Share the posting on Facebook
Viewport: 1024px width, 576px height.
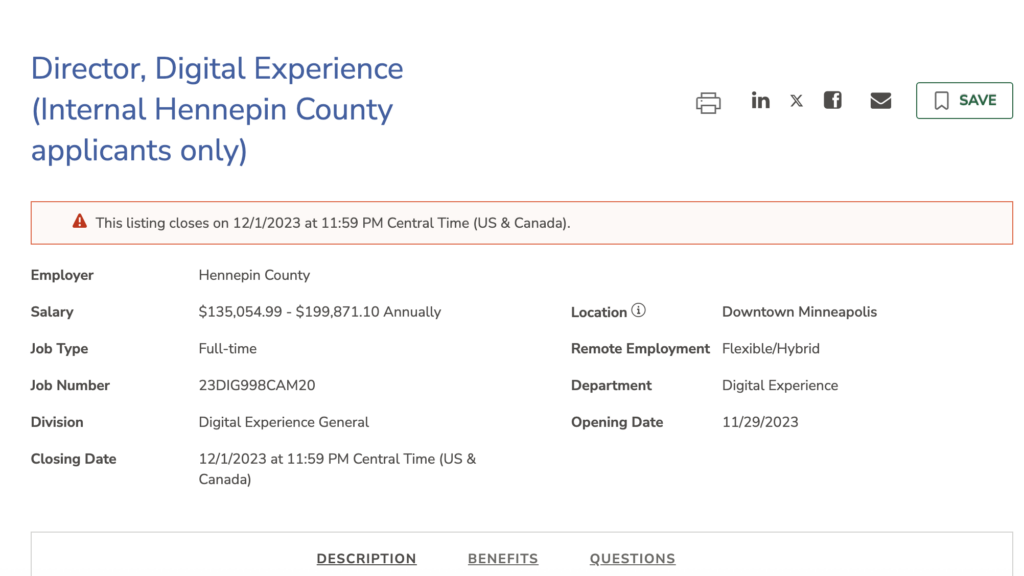(832, 100)
